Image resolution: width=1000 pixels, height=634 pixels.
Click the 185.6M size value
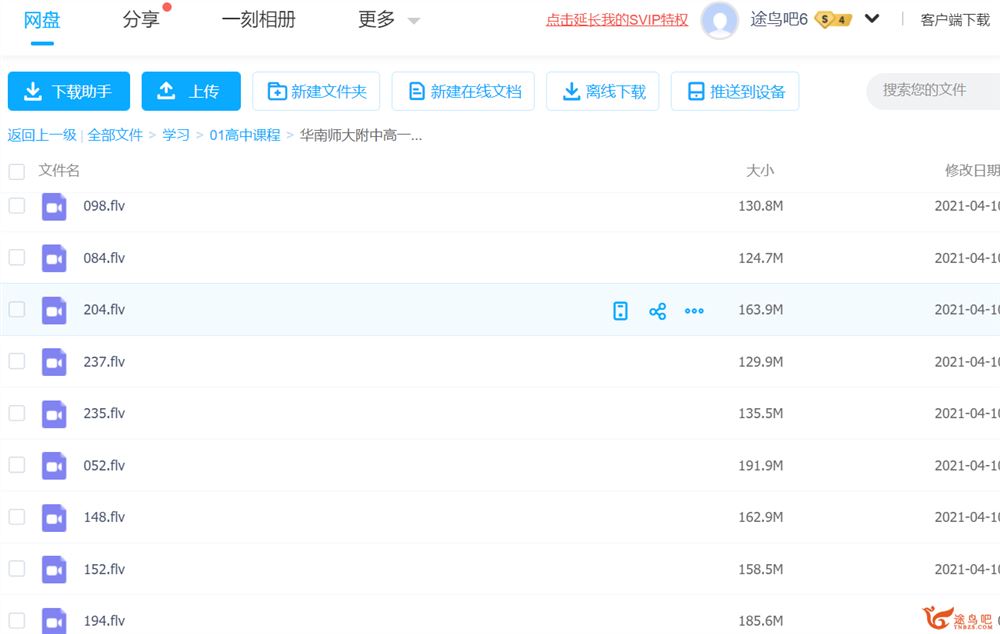[x=761, y=621]
